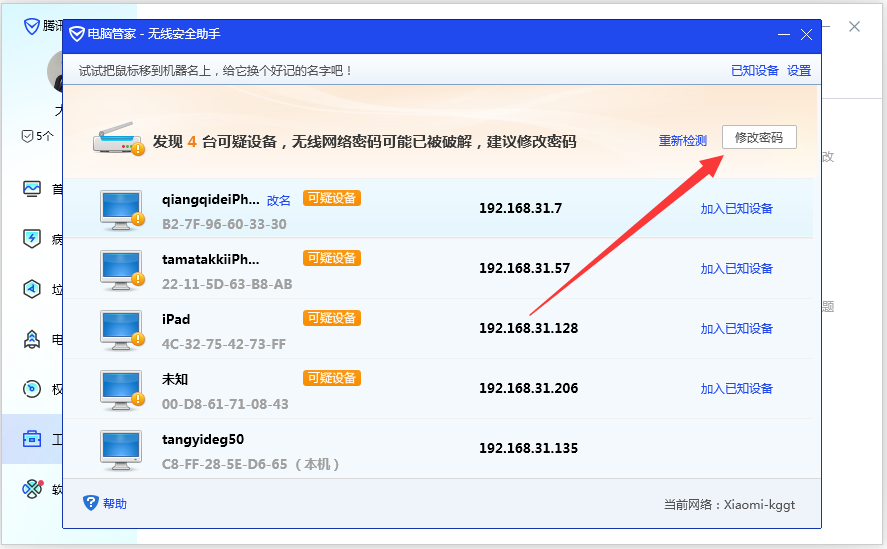Click the computer icon for iPad
The image size is (887, 549).
[122, 330]
